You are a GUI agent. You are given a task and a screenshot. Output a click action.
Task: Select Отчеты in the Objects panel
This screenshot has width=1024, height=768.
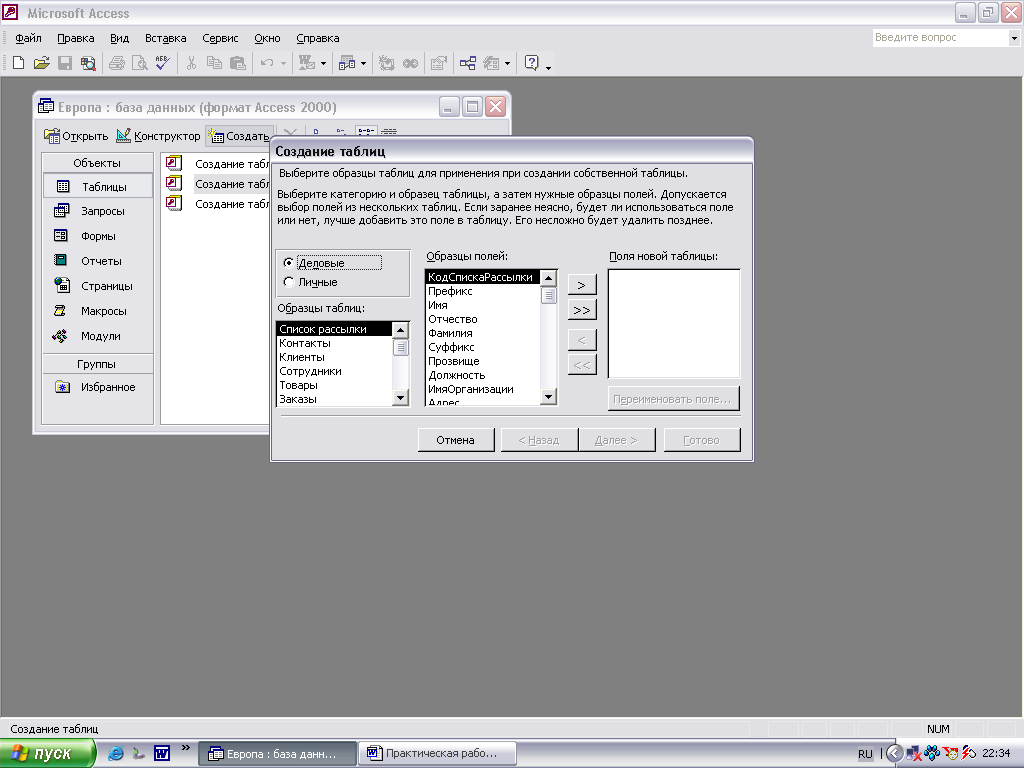pos(98,261)
